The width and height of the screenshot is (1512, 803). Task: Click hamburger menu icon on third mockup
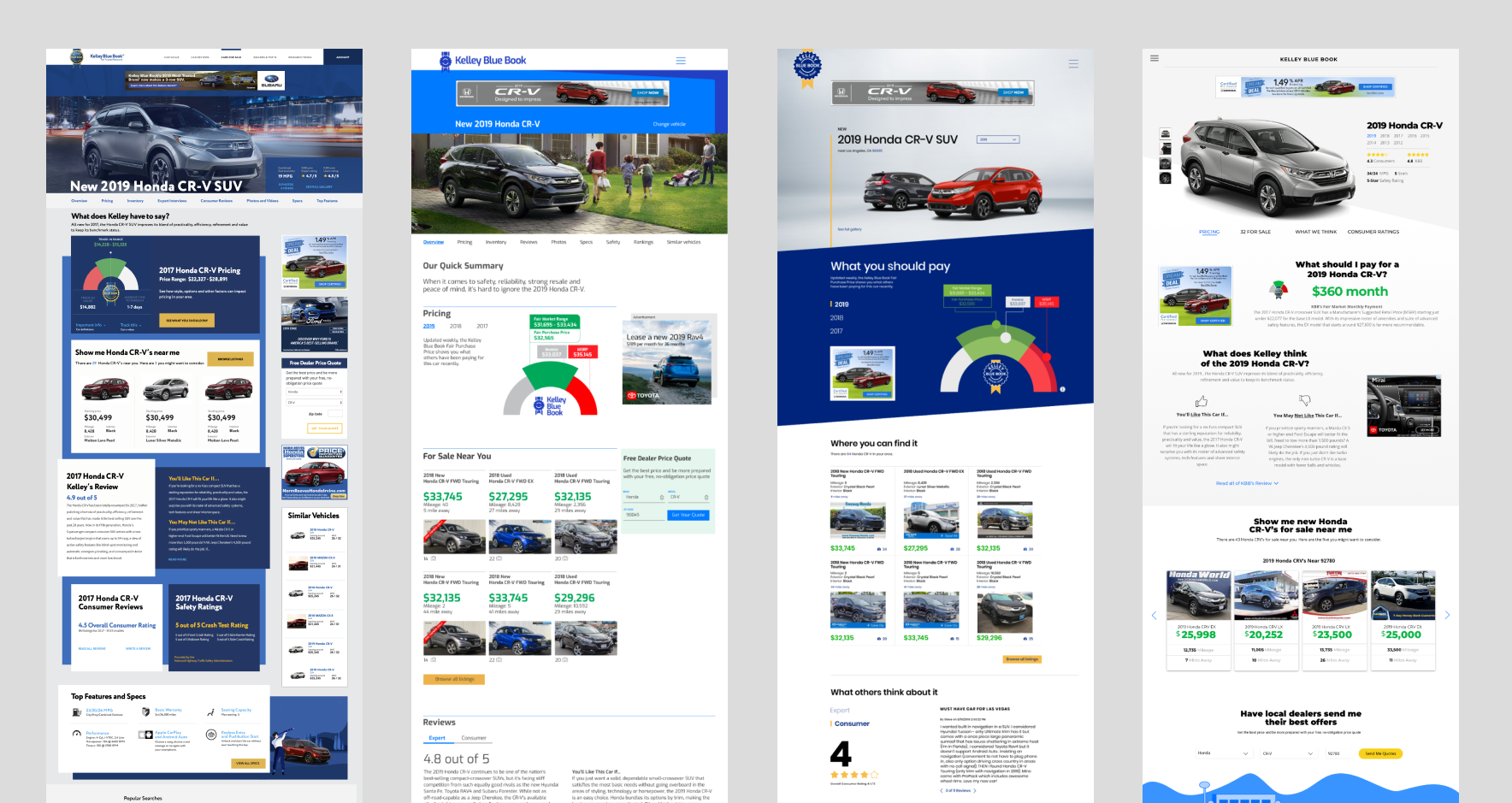(x=1073, y=64)
